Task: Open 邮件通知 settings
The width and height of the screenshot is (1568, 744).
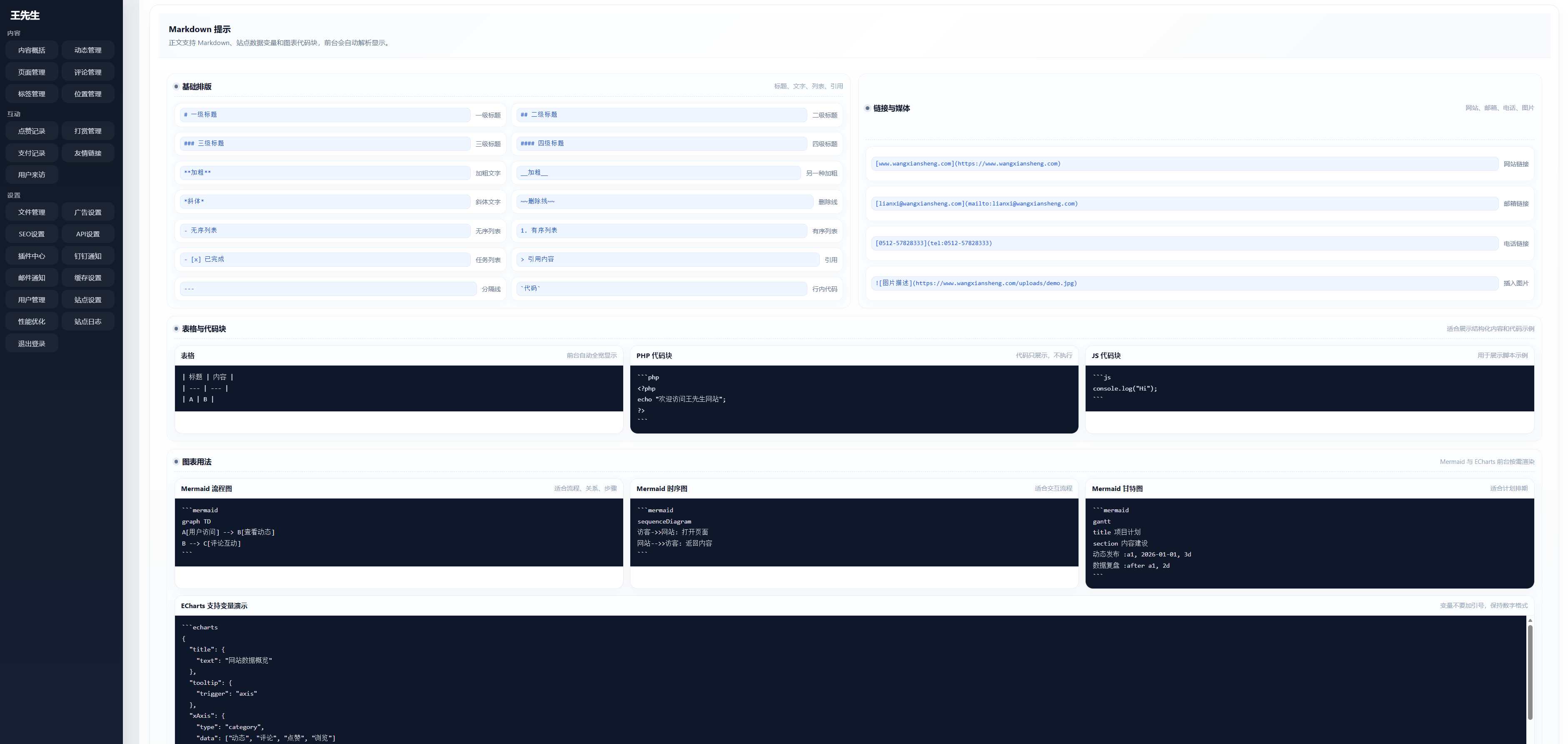Action: tap(32, 278)
